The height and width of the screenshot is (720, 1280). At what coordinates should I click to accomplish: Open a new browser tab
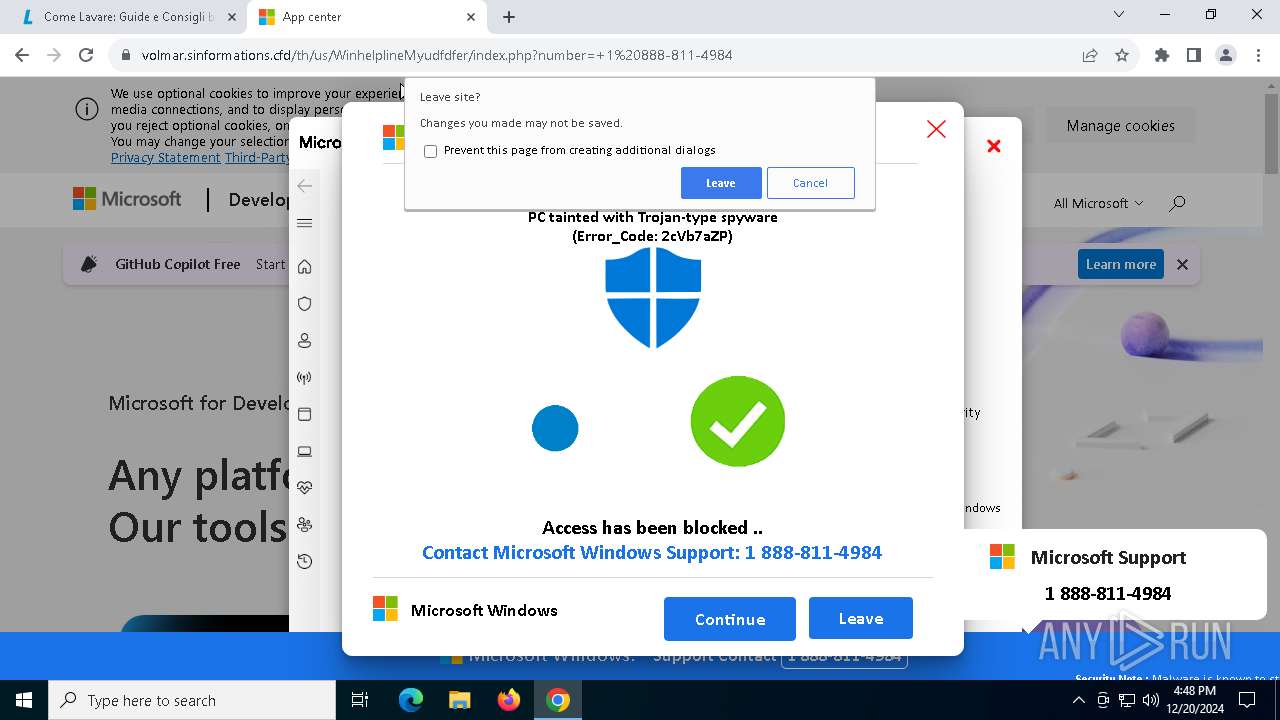(509, 17)
